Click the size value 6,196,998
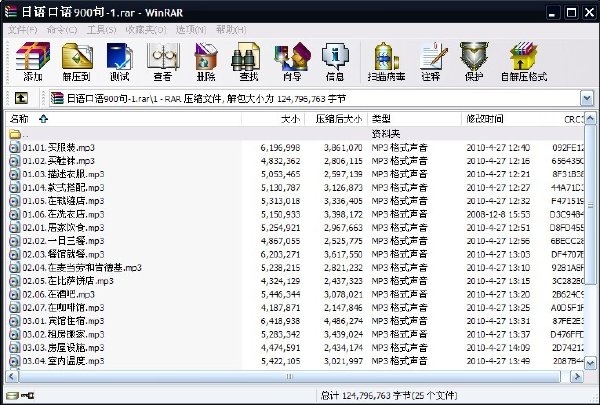The image size is (600, 405). click(280, 148)
